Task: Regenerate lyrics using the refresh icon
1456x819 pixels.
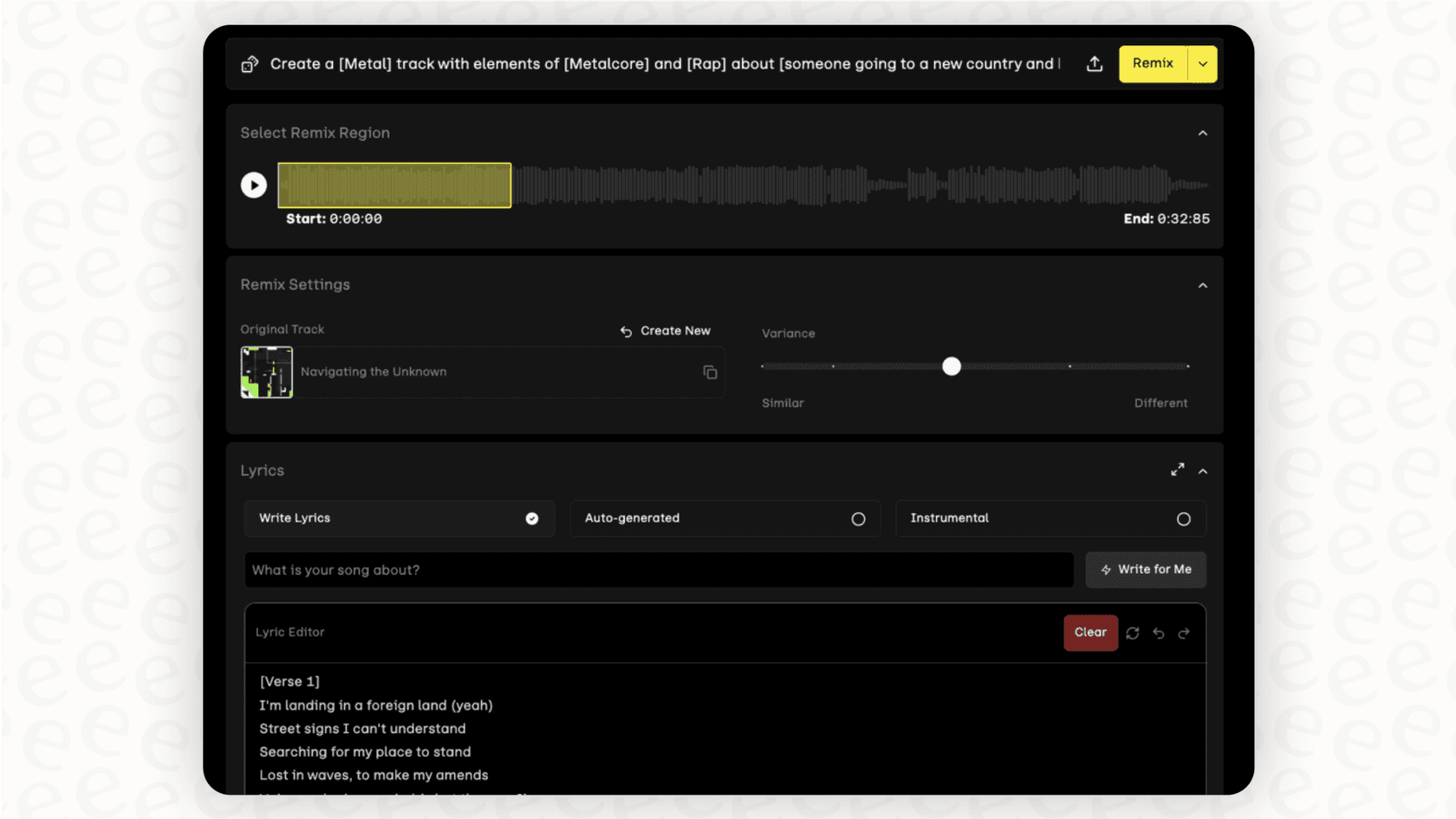Action: [x=1133, y=633]
